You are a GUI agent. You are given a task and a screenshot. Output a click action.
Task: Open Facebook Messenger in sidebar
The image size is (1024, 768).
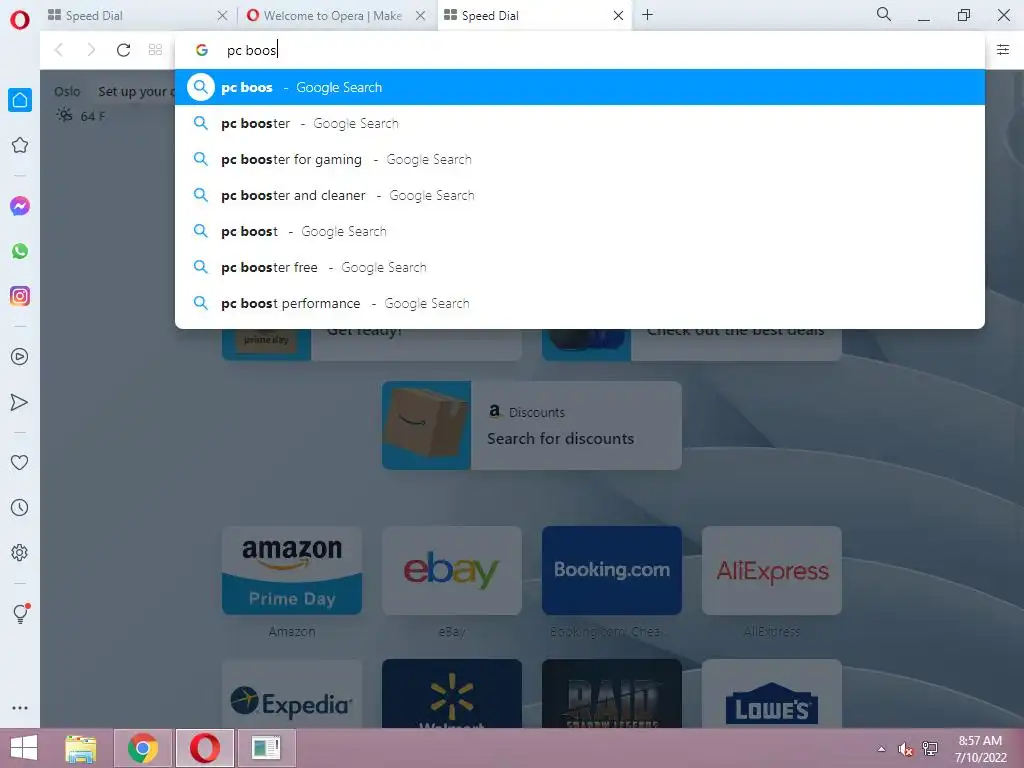[20, 206]
